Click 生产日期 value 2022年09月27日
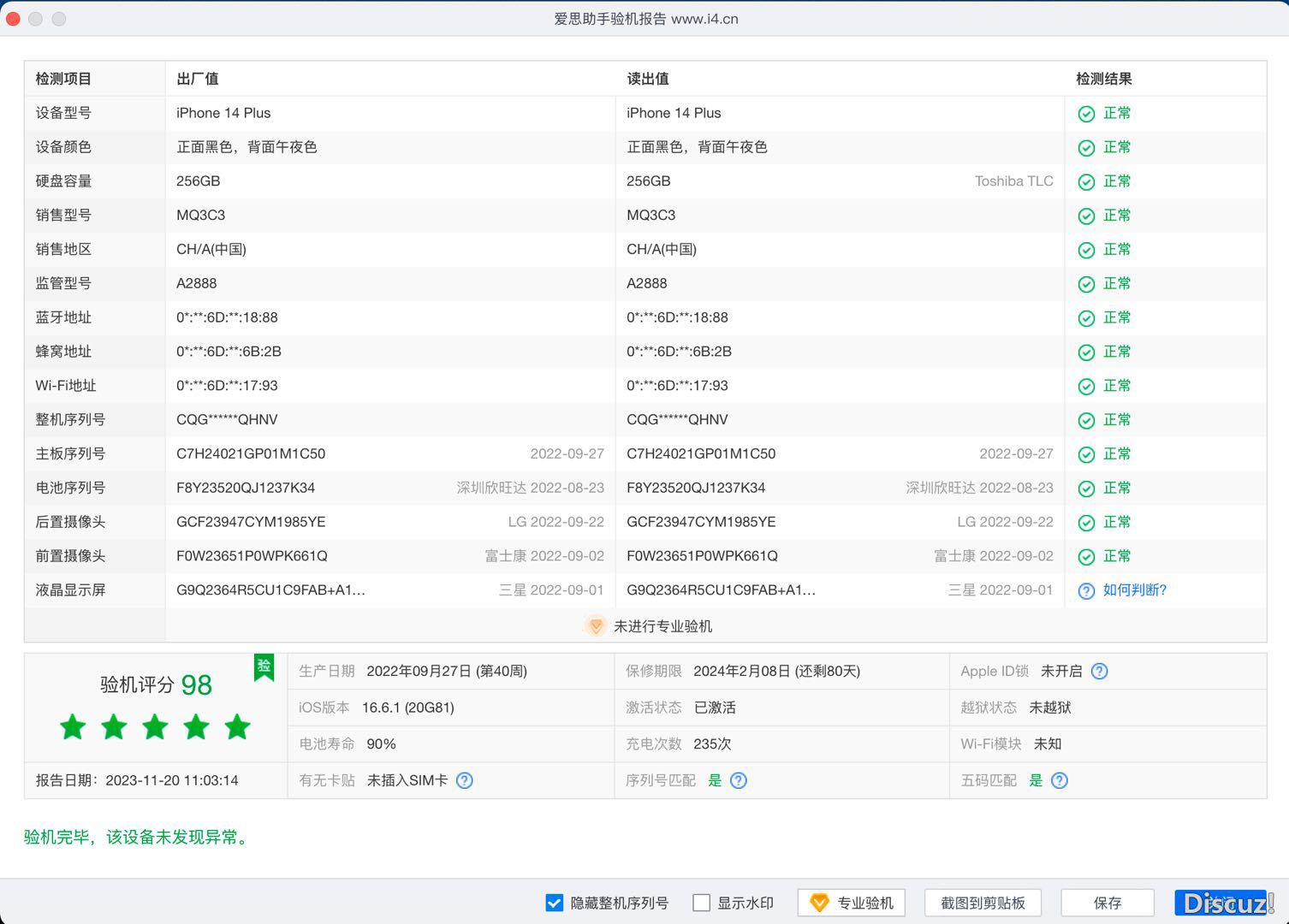1289x924 pixels. (447, 672)
